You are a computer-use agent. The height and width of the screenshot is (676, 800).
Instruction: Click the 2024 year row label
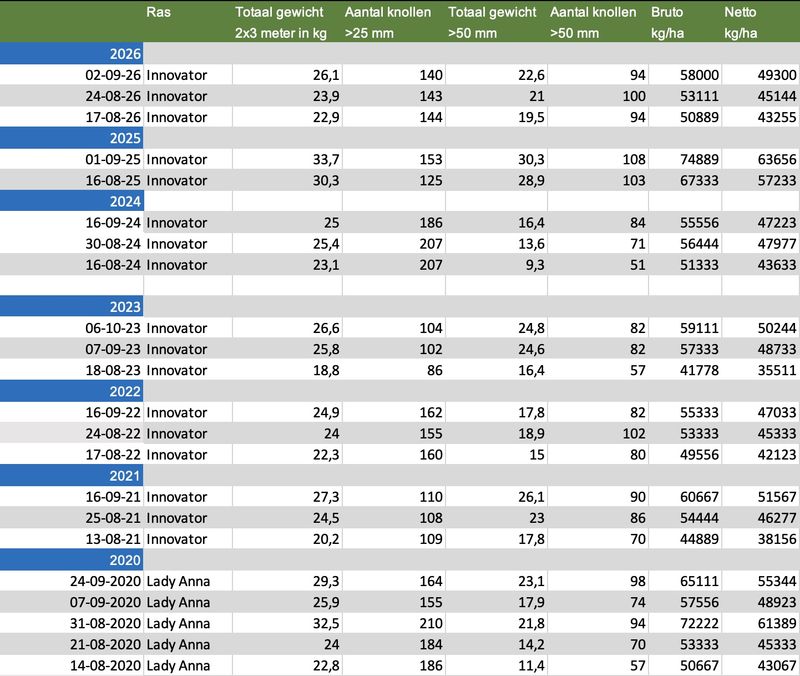71,201
